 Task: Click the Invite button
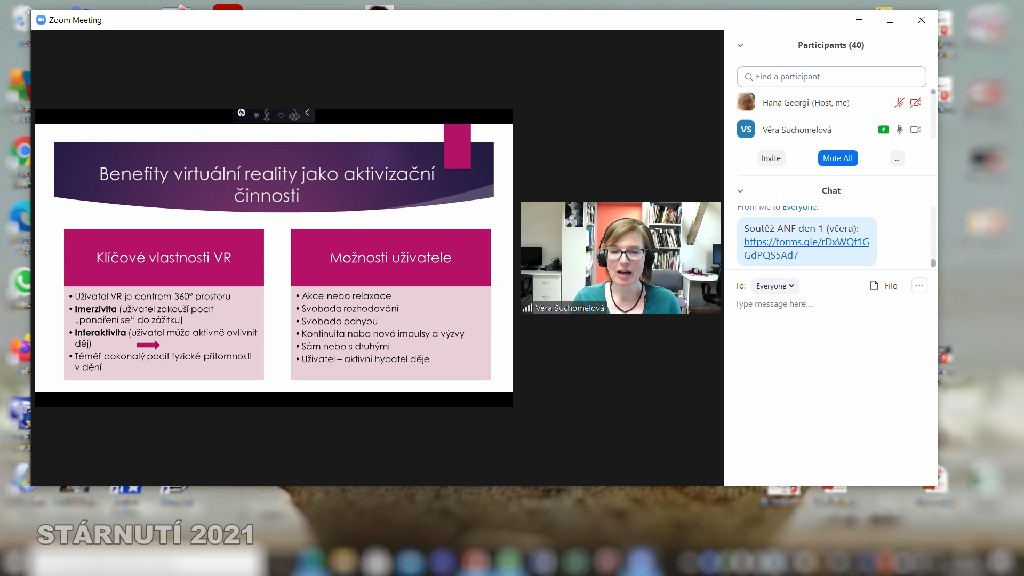tap(771, 158)
